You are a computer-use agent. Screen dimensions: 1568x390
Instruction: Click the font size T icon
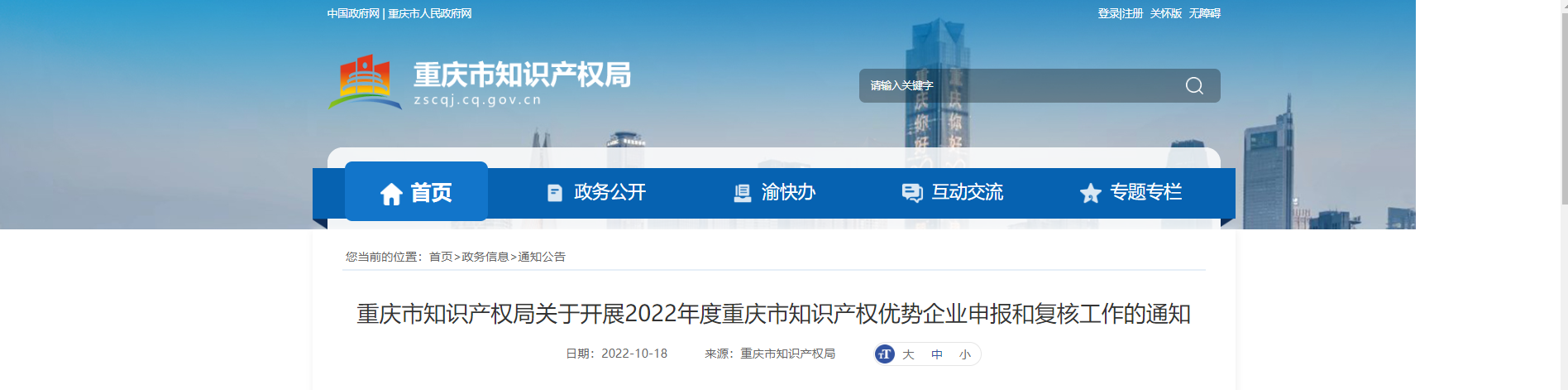[x=885, y=354]
